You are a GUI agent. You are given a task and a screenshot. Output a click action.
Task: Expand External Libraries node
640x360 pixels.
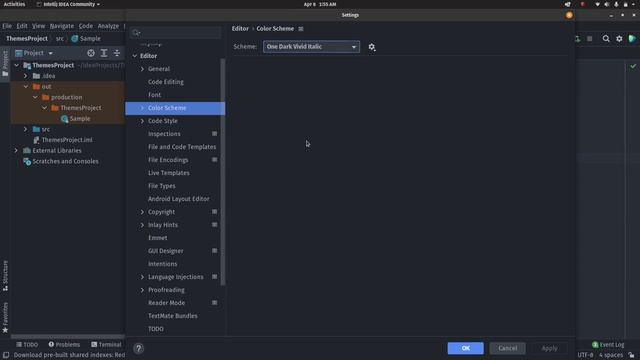pos(16,151)
